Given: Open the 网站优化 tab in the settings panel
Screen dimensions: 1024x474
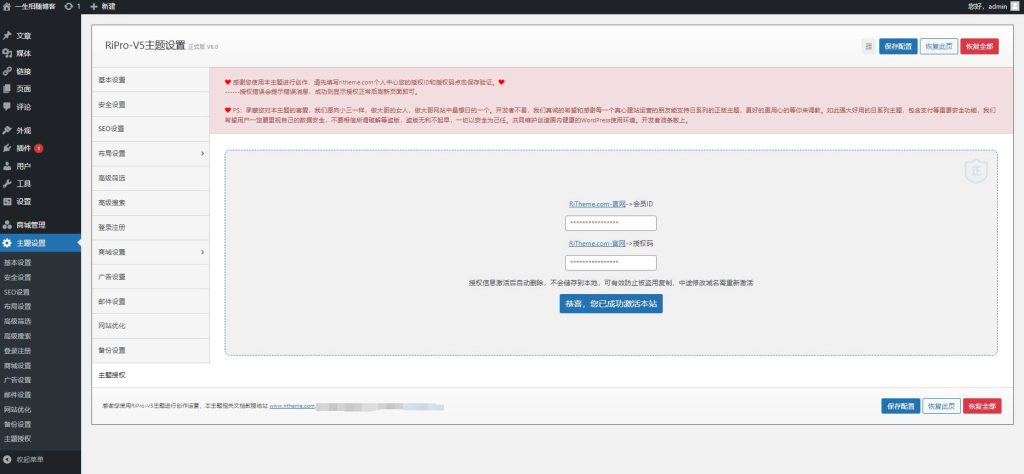Looking at the screenshot, I should 150,326.
